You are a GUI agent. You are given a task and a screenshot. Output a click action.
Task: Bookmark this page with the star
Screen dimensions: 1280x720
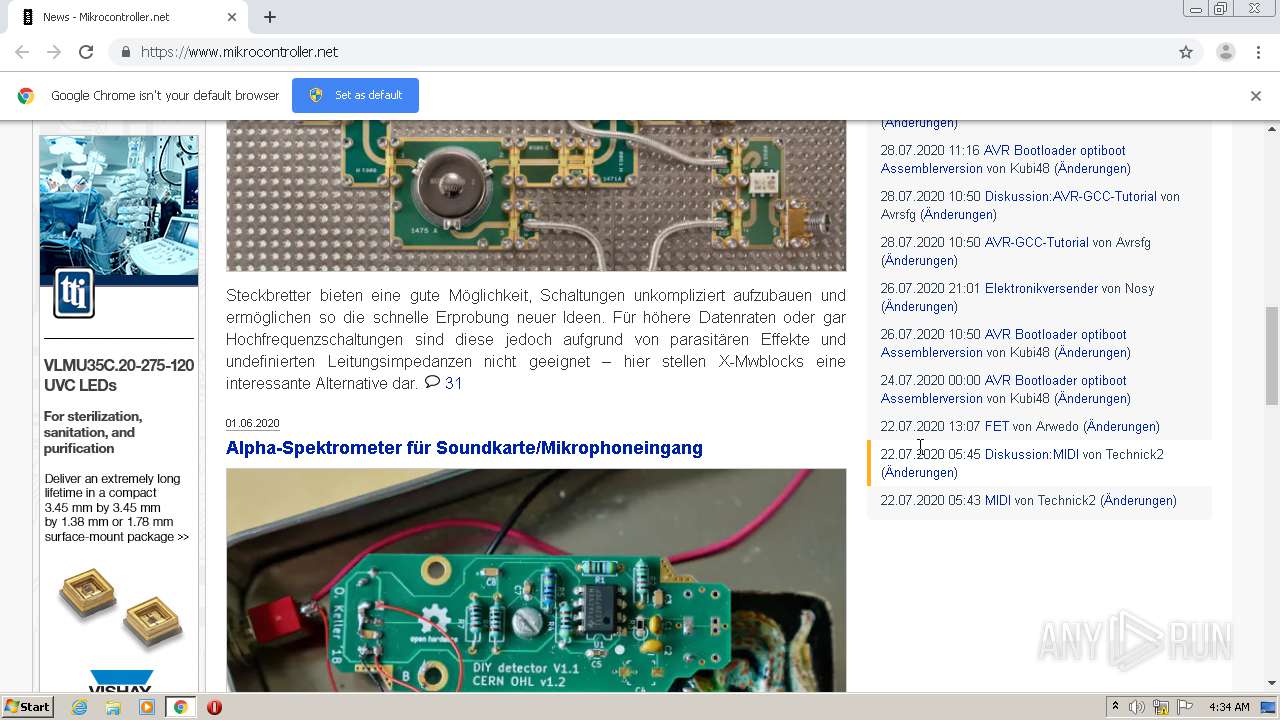pos(1186,52)
